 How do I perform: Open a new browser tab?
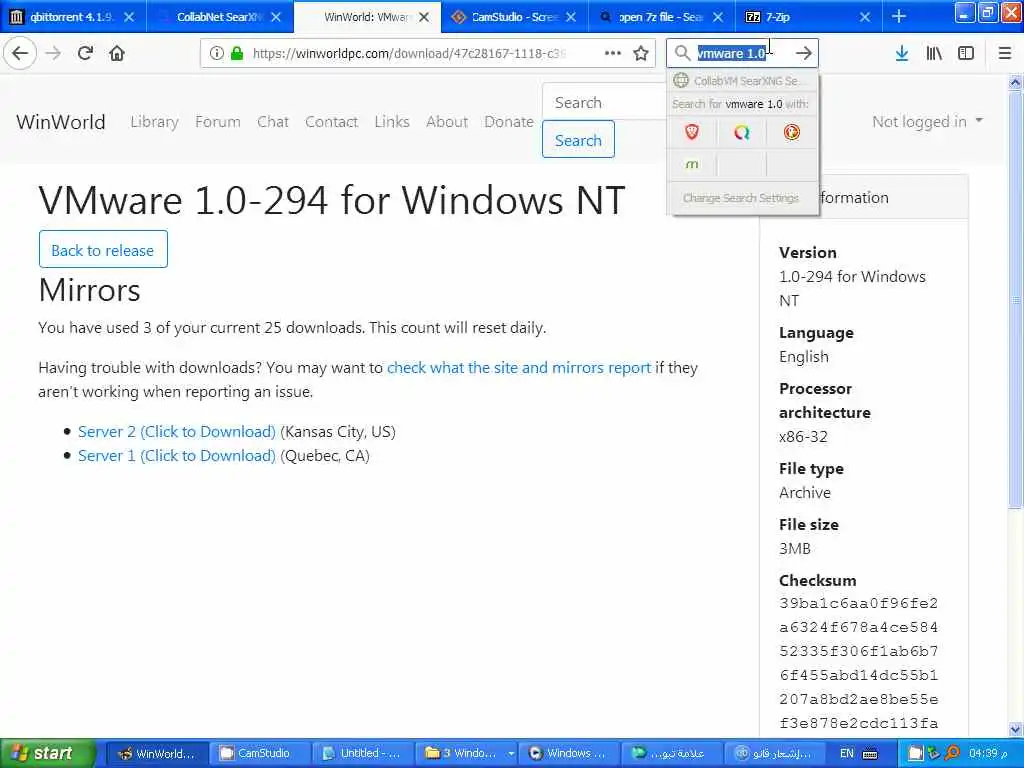[899, 16]
